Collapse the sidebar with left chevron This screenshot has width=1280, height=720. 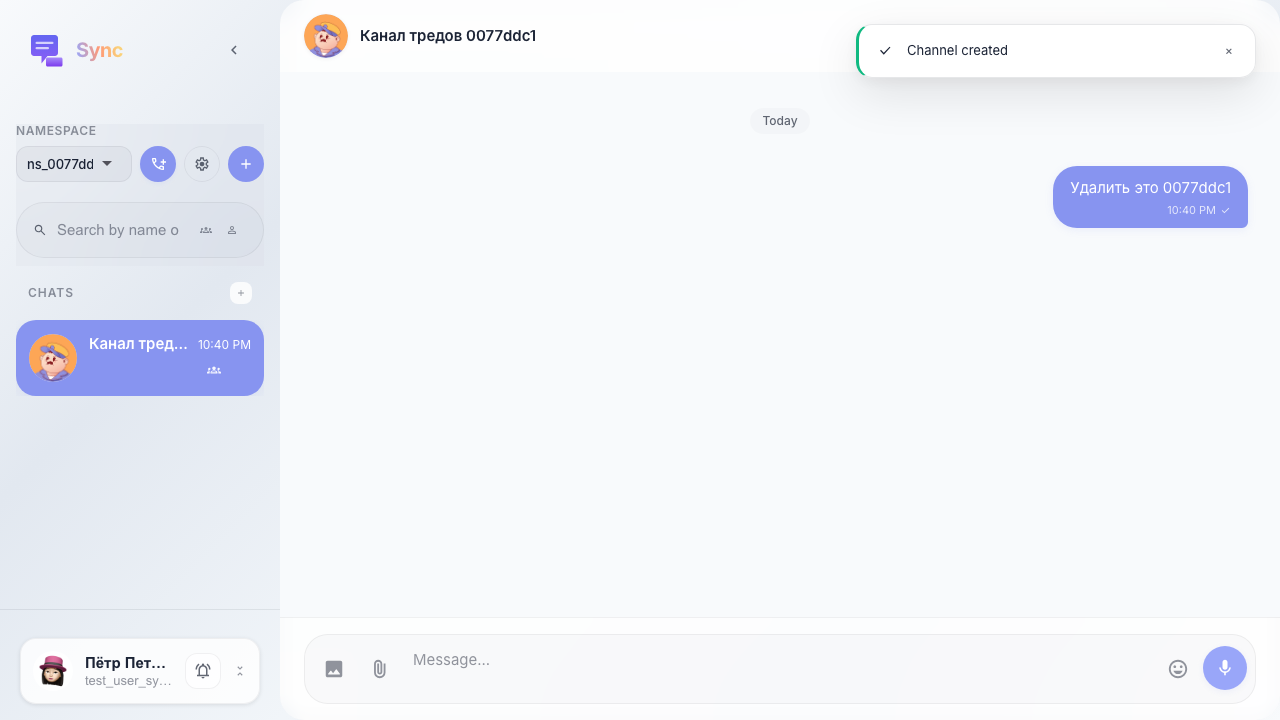[234, 50]
